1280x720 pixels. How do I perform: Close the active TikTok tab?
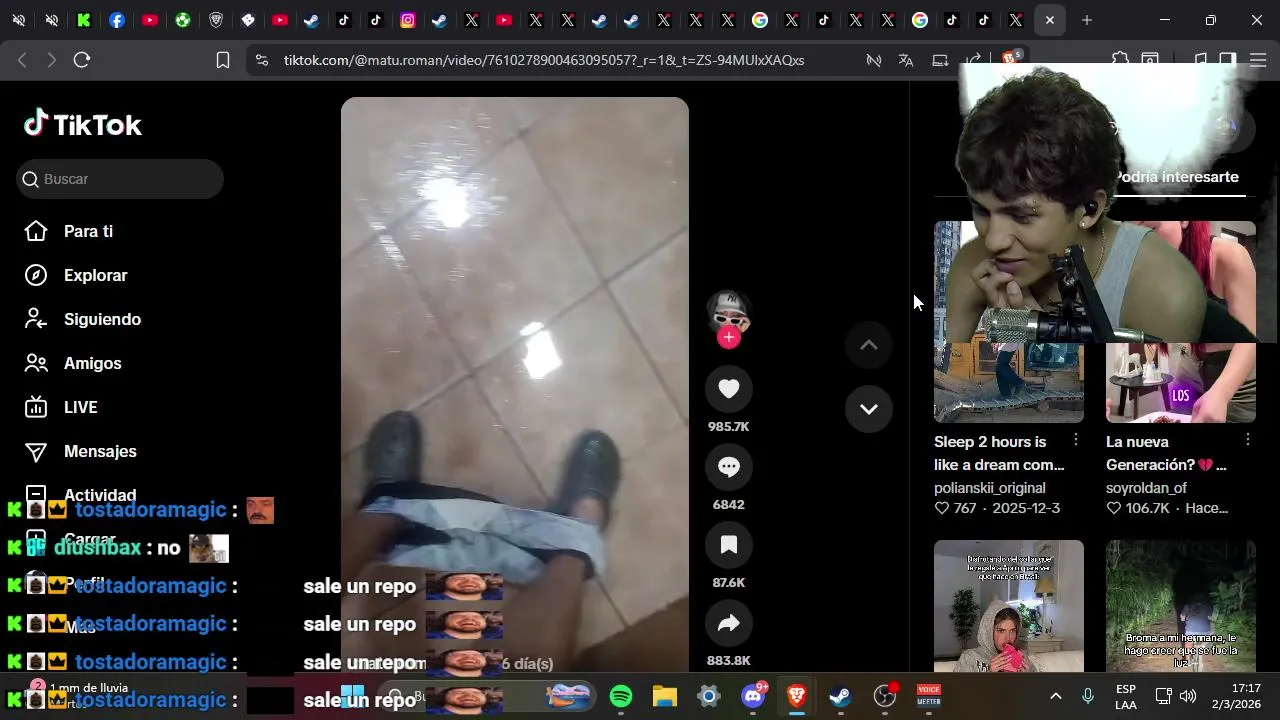pyautogui.click(x=1050, y=20)
